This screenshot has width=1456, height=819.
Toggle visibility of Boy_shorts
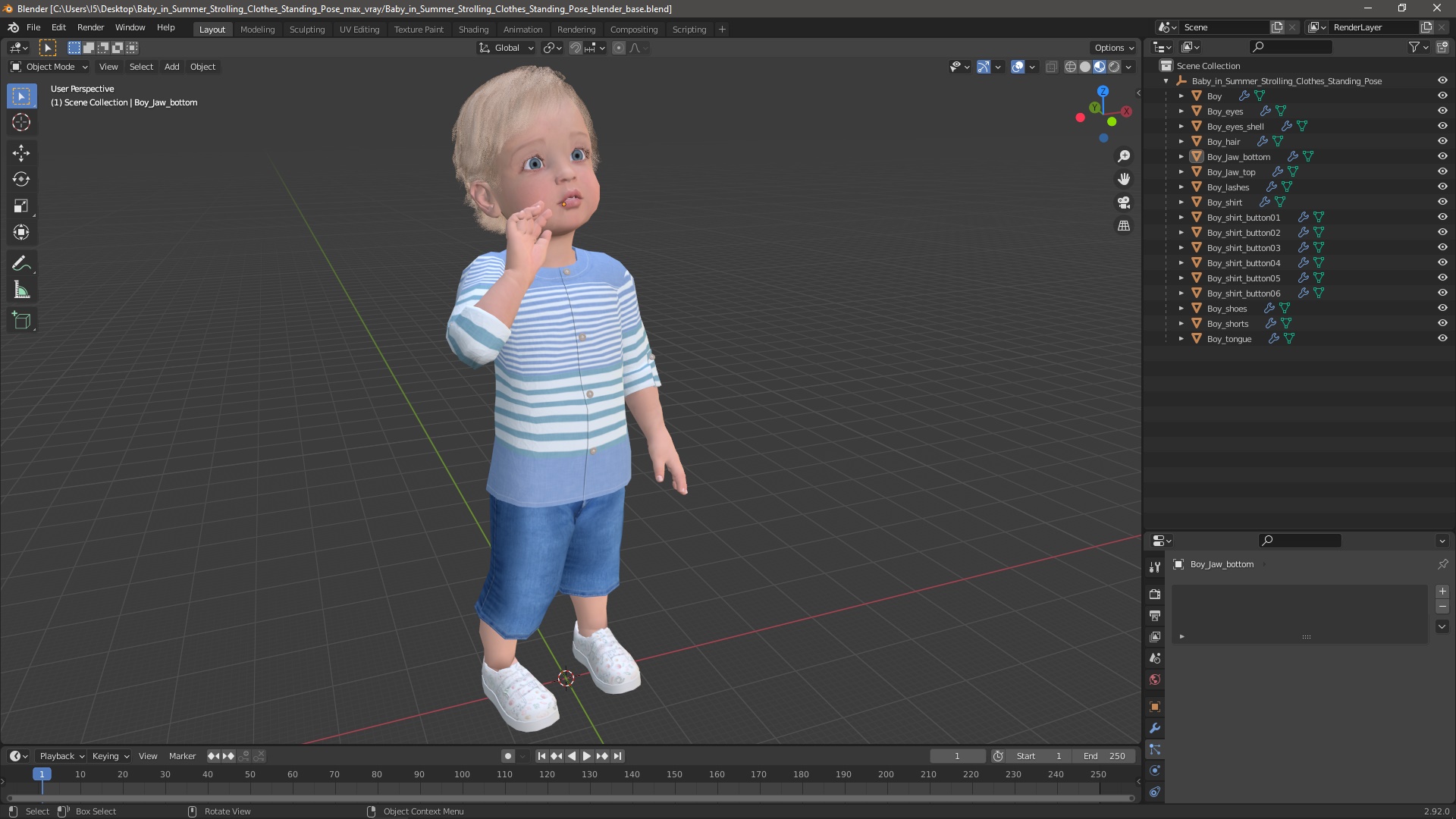click(x=1442, y=323)
